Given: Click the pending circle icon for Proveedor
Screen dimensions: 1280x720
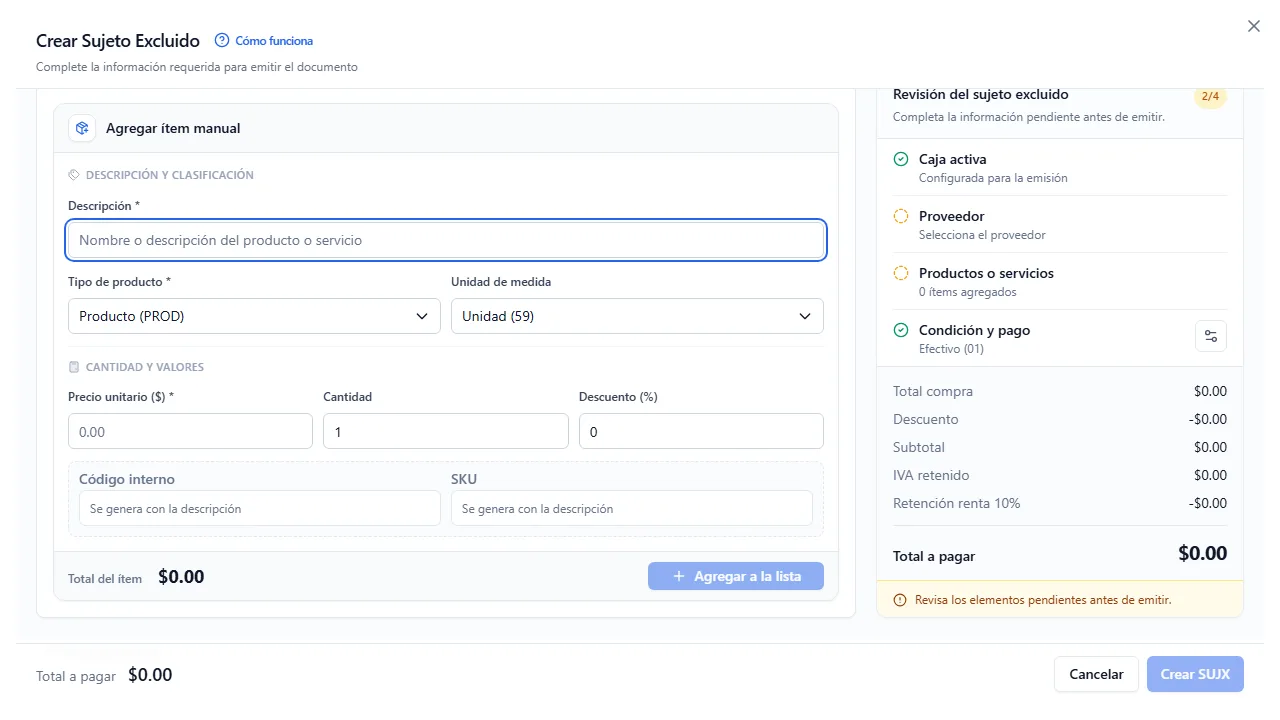Looking at the screenshot, I should [x=901, y=216].
